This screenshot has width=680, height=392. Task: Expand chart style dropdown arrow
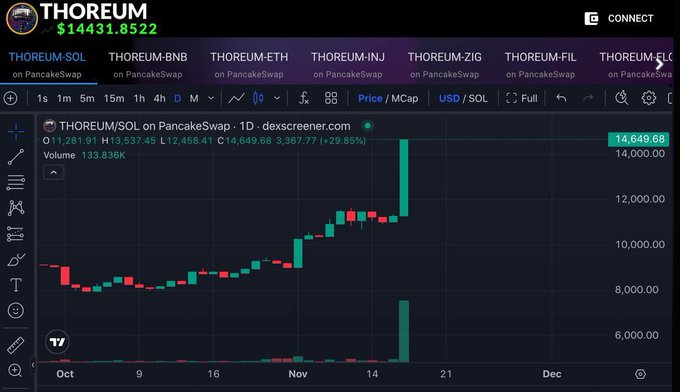(x=277, y=98)
